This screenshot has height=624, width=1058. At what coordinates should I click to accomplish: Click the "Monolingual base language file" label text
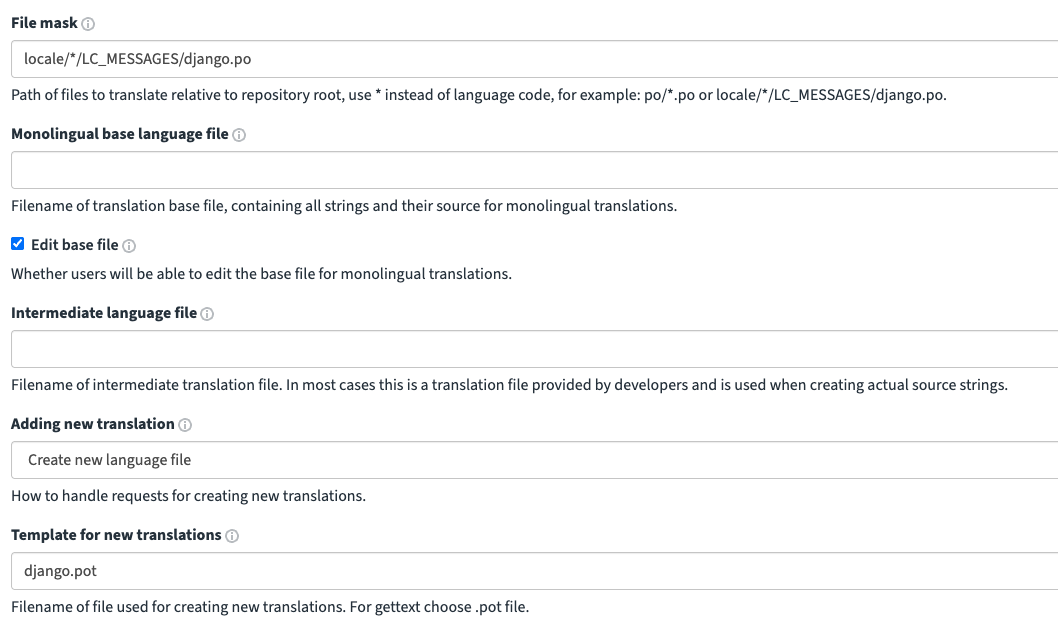[120, 134]
